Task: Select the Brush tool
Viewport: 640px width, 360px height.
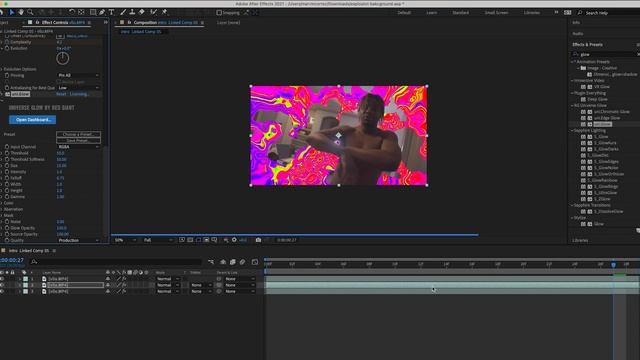Action: [x=123, y=13]
